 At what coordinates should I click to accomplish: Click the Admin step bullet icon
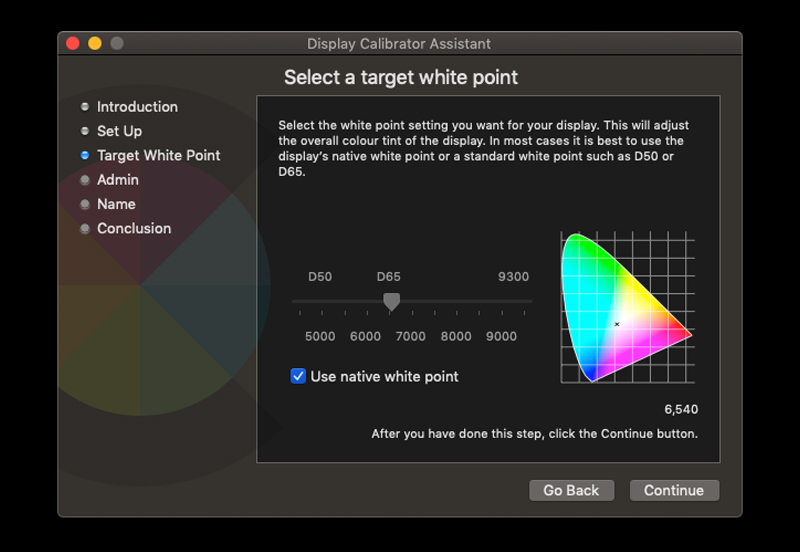[85, 180]
